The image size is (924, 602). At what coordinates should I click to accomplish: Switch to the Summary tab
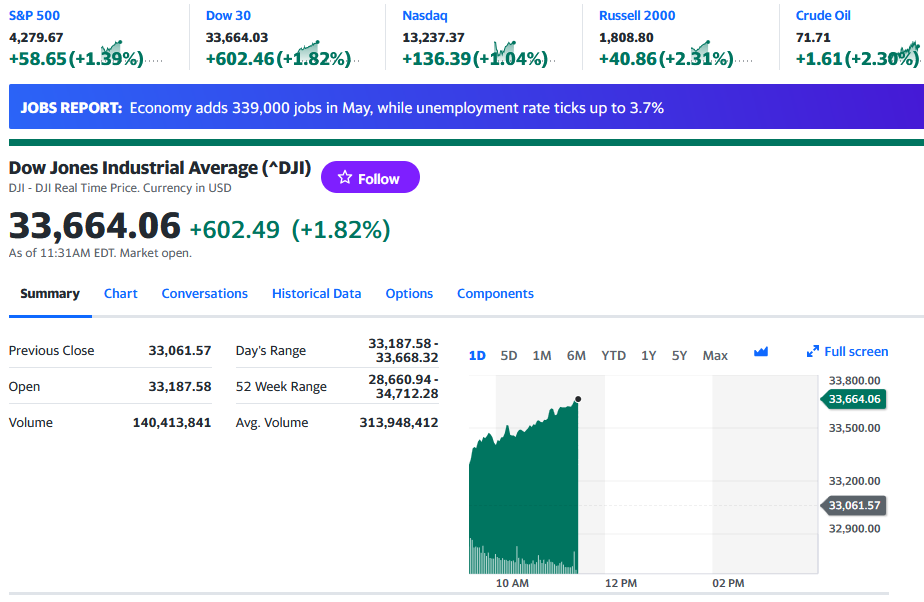[x=50, y=293]
